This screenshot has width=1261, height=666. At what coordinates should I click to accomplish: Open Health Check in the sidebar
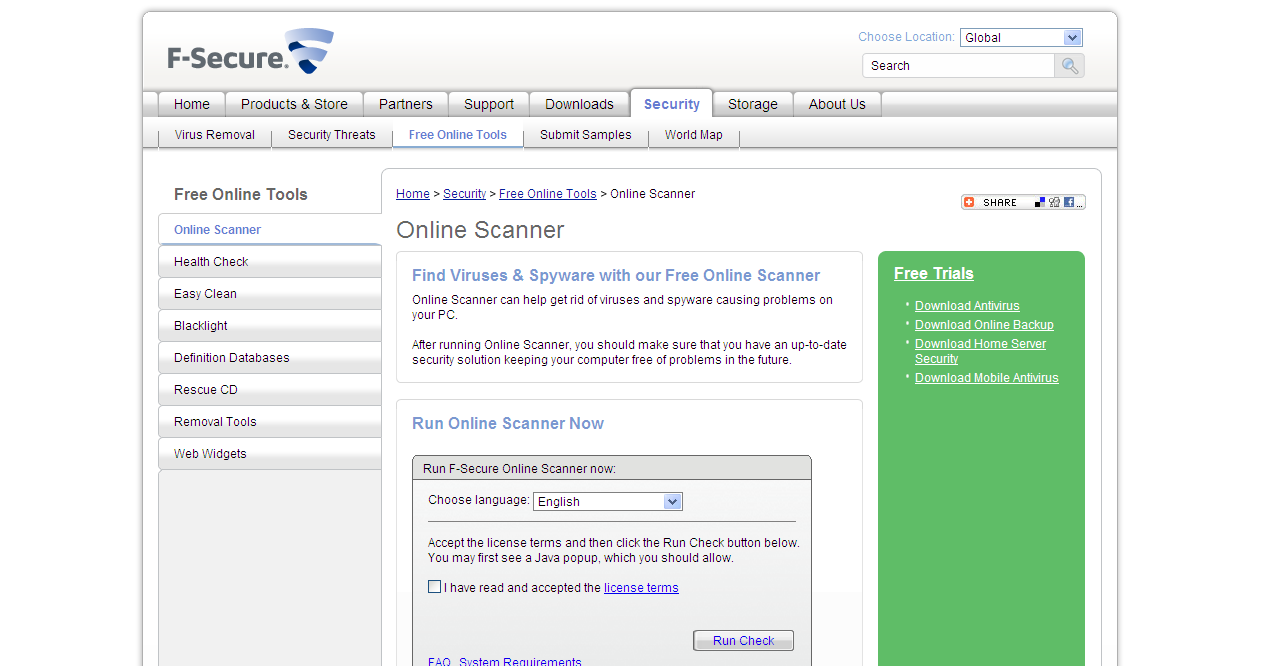(x=270, y=262)
